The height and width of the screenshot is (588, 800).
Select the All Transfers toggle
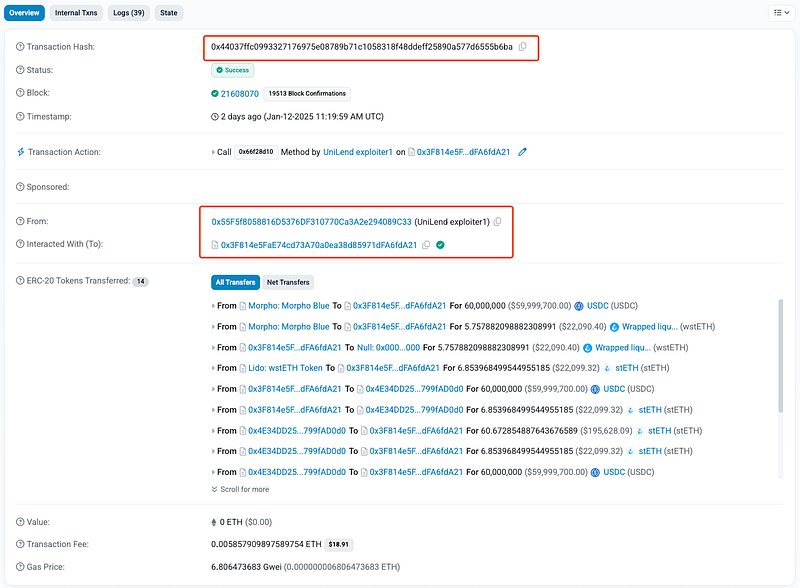coord(235,282)
